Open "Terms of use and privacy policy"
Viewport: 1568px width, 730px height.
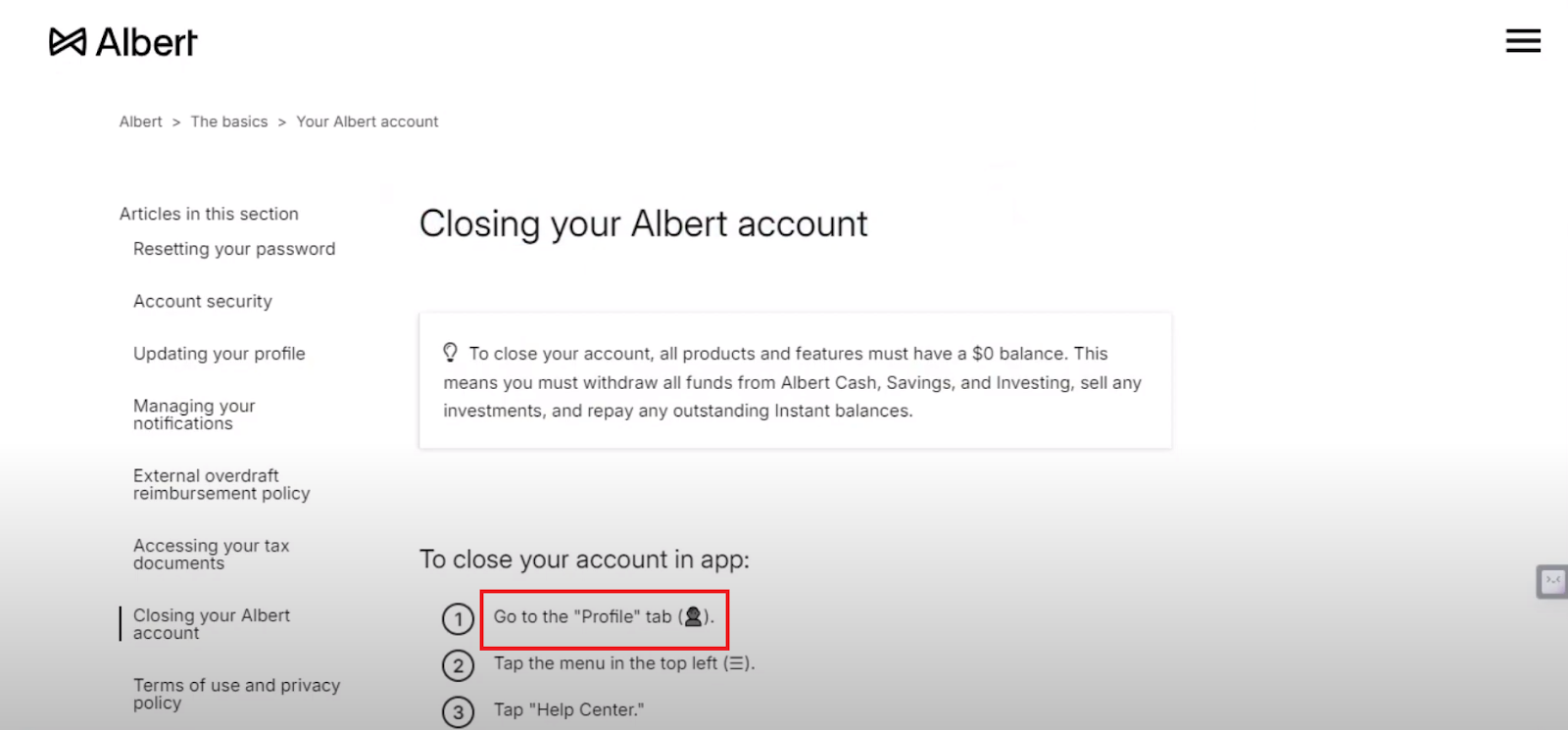coord(236,694)
